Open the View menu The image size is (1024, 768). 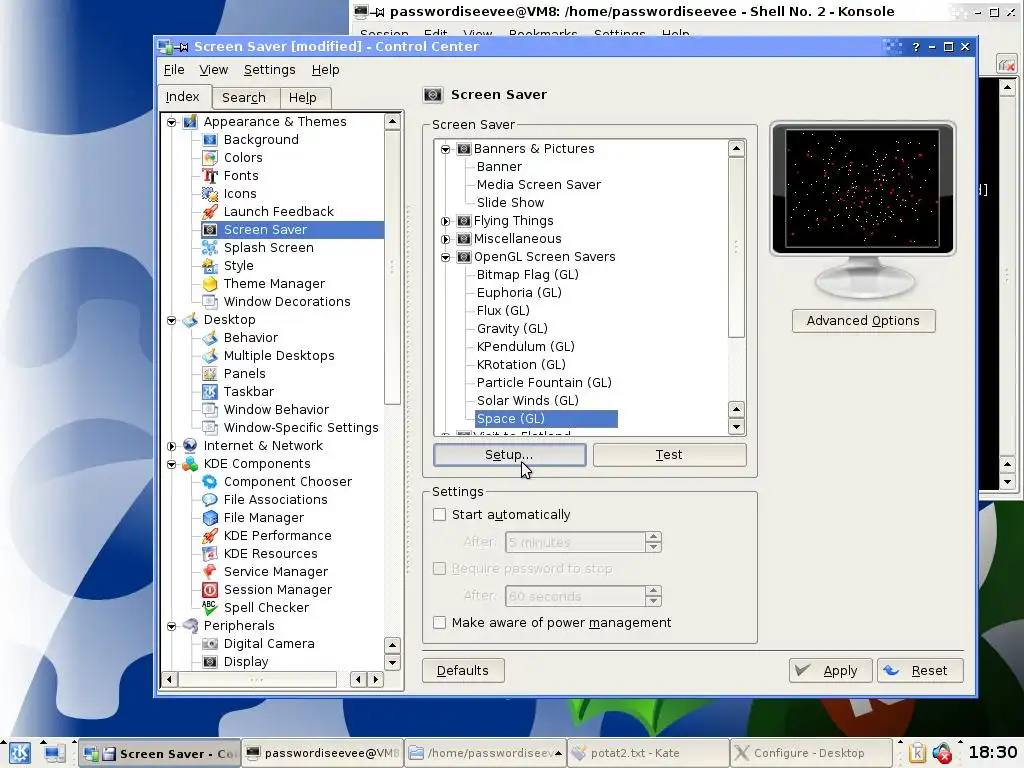[214, 70]
